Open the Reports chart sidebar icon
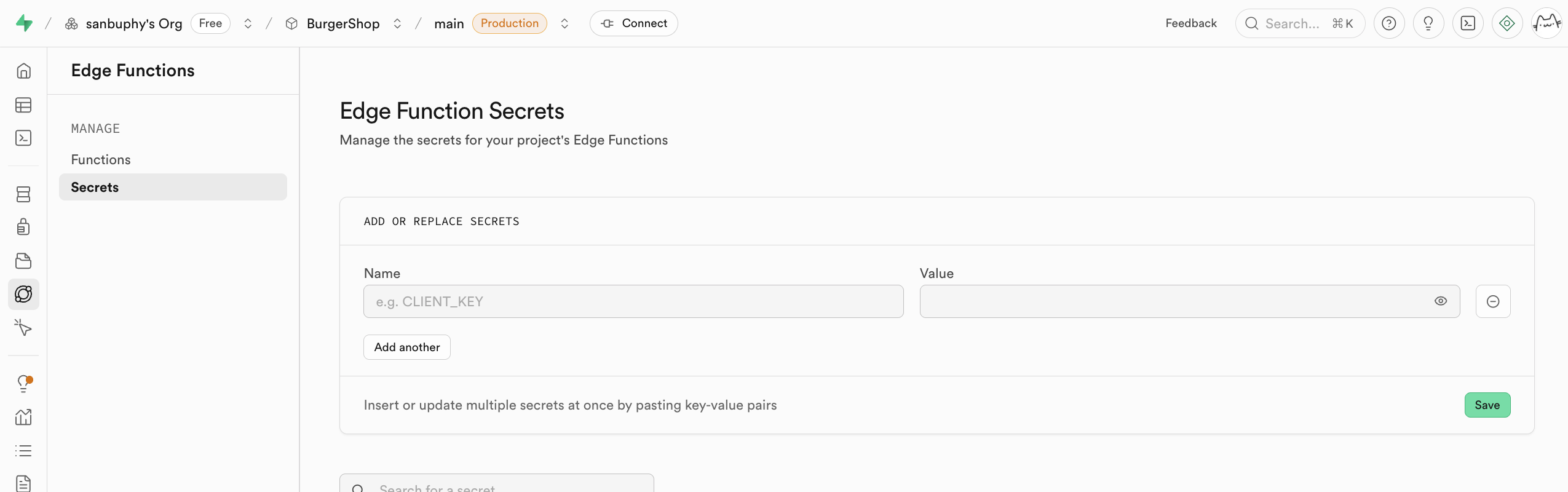Image resolution: width=1568 pixels, height=492 pixels. pyautogui.click(x=23, y=417)
